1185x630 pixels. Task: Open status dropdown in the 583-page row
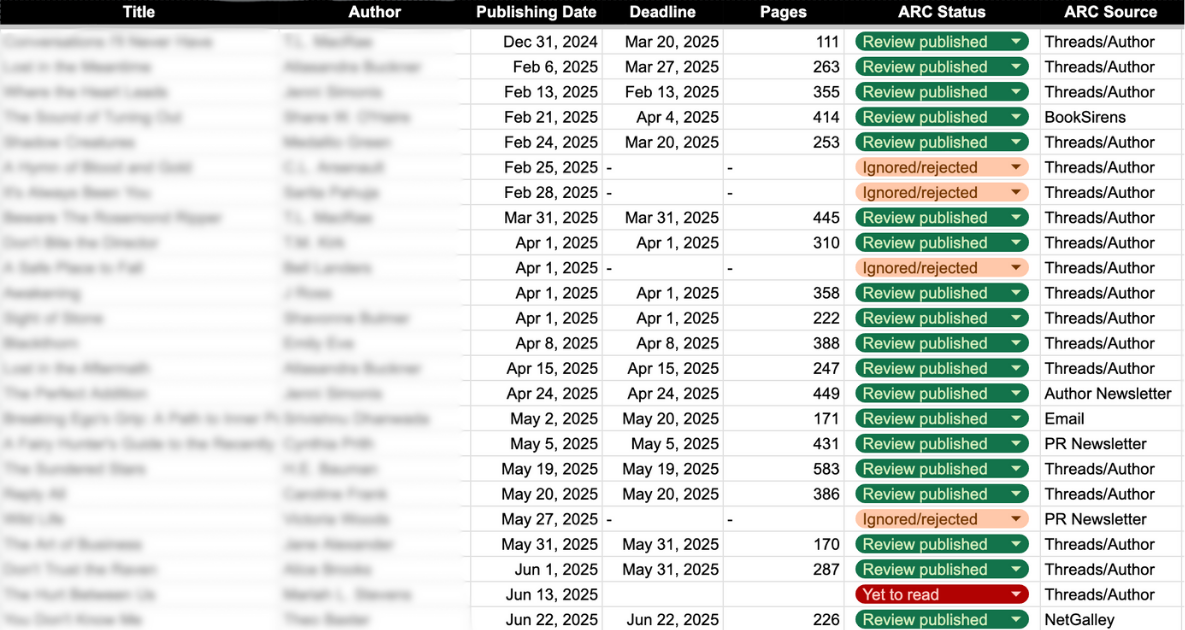click(1016, 469)
